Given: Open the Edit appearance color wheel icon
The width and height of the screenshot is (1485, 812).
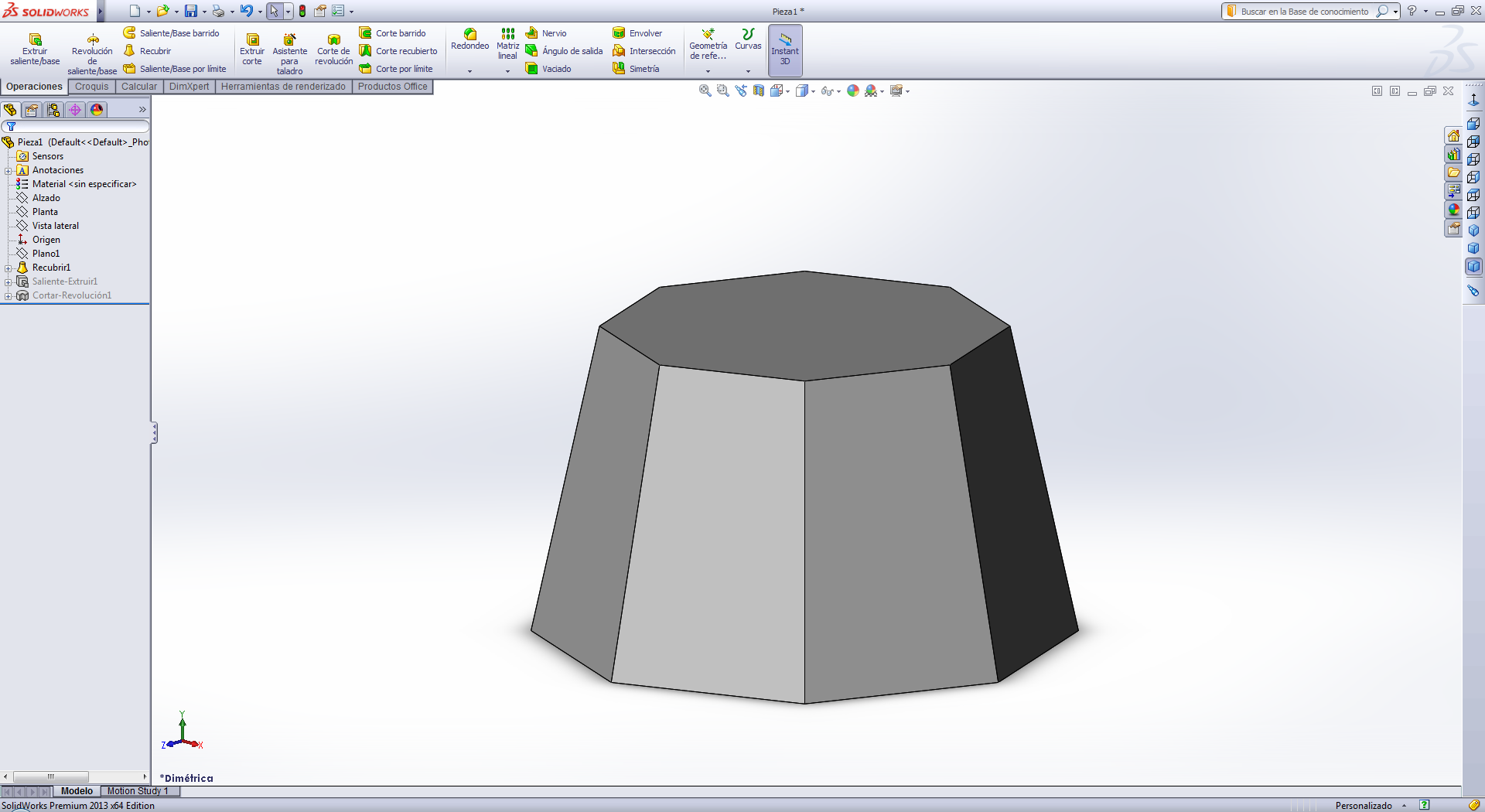Looking at the screenshot, I should tap(853, 90).
